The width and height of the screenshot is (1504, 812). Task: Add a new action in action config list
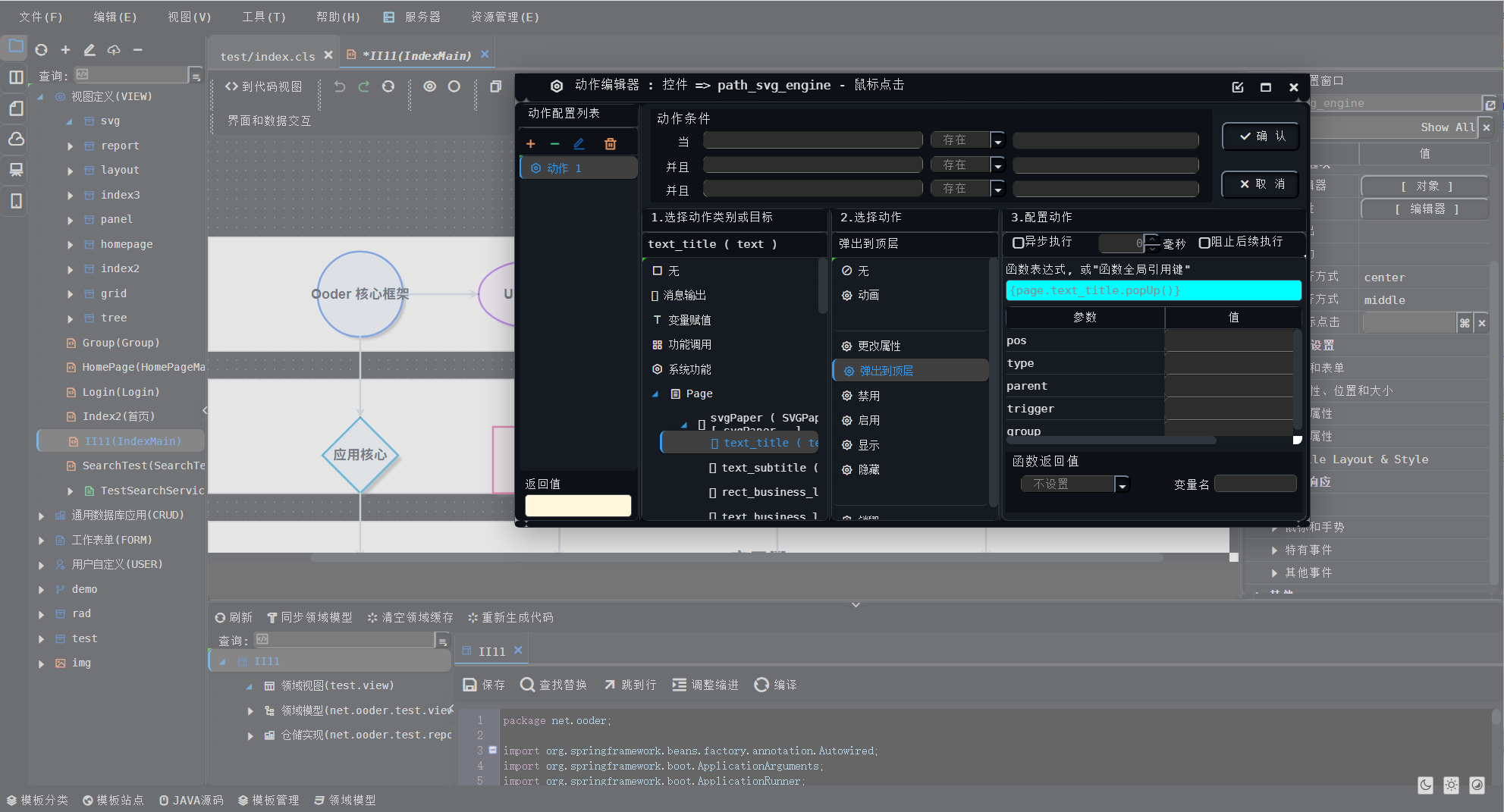[531, 144]
